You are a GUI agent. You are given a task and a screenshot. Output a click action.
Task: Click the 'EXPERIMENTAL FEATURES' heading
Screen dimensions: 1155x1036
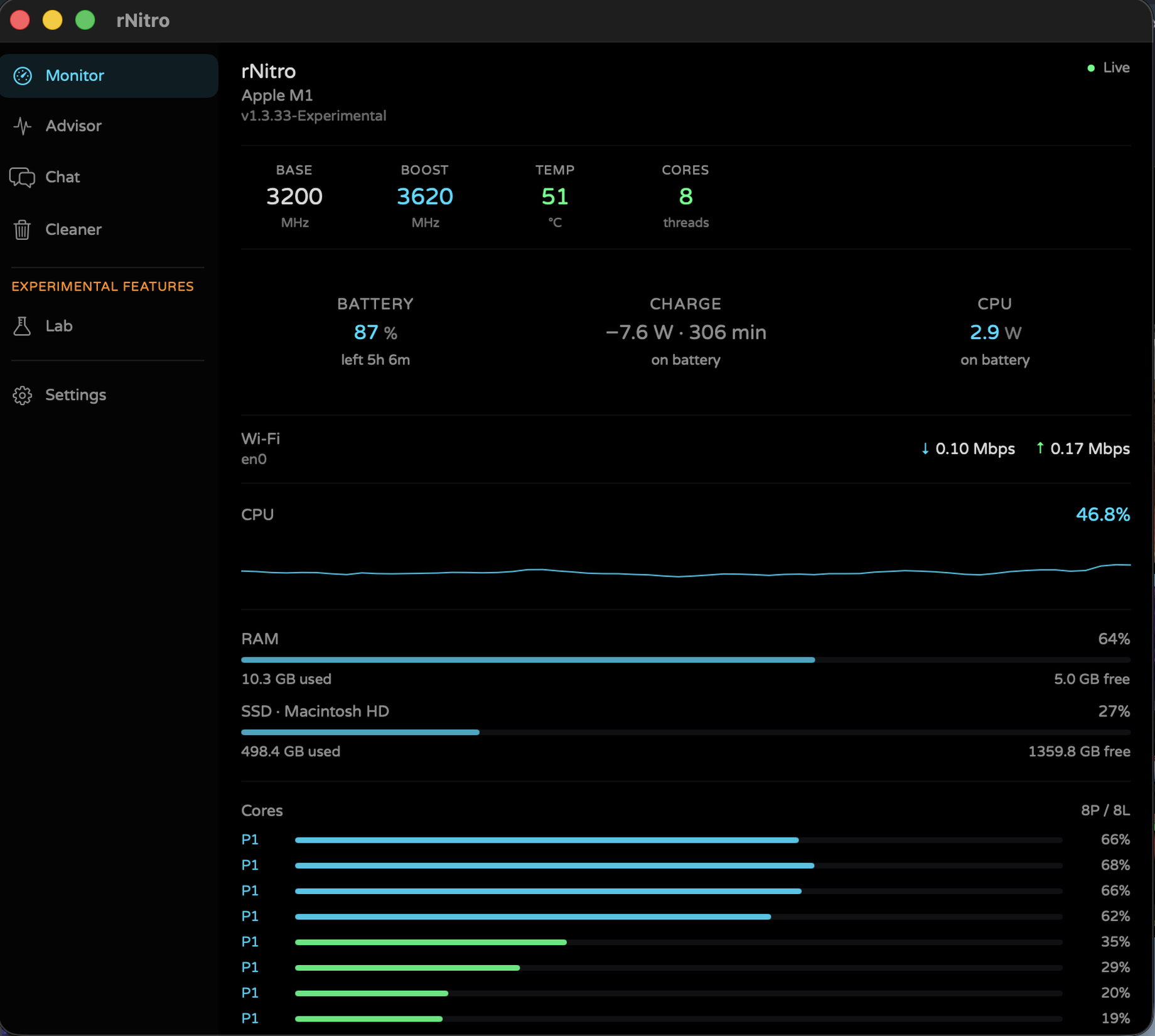coord(102,287)
